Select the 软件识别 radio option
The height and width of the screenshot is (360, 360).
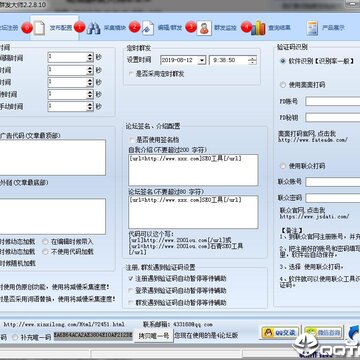click(x=283, y=61)
